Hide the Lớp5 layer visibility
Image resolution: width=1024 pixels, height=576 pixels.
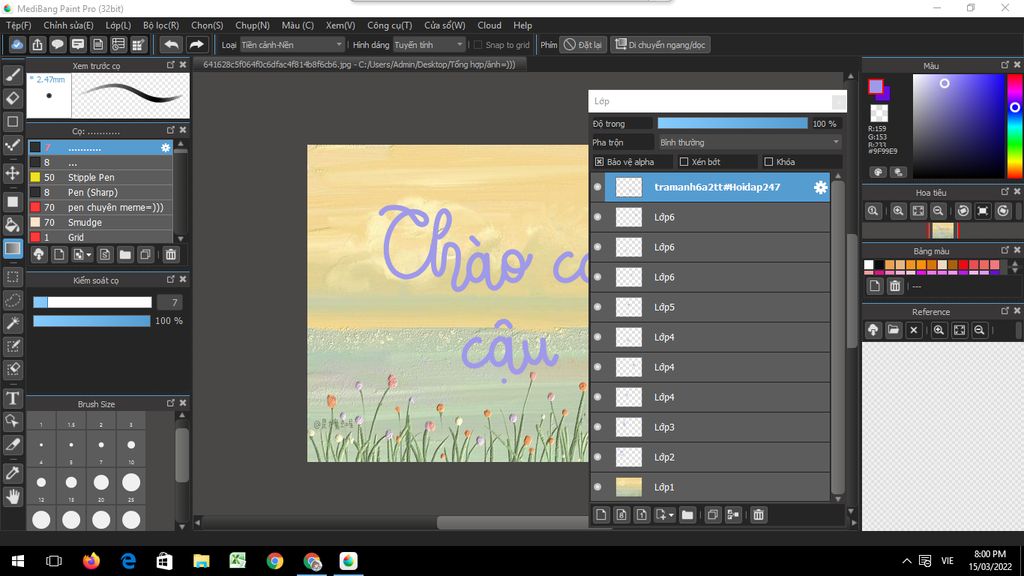click(598, 307)
